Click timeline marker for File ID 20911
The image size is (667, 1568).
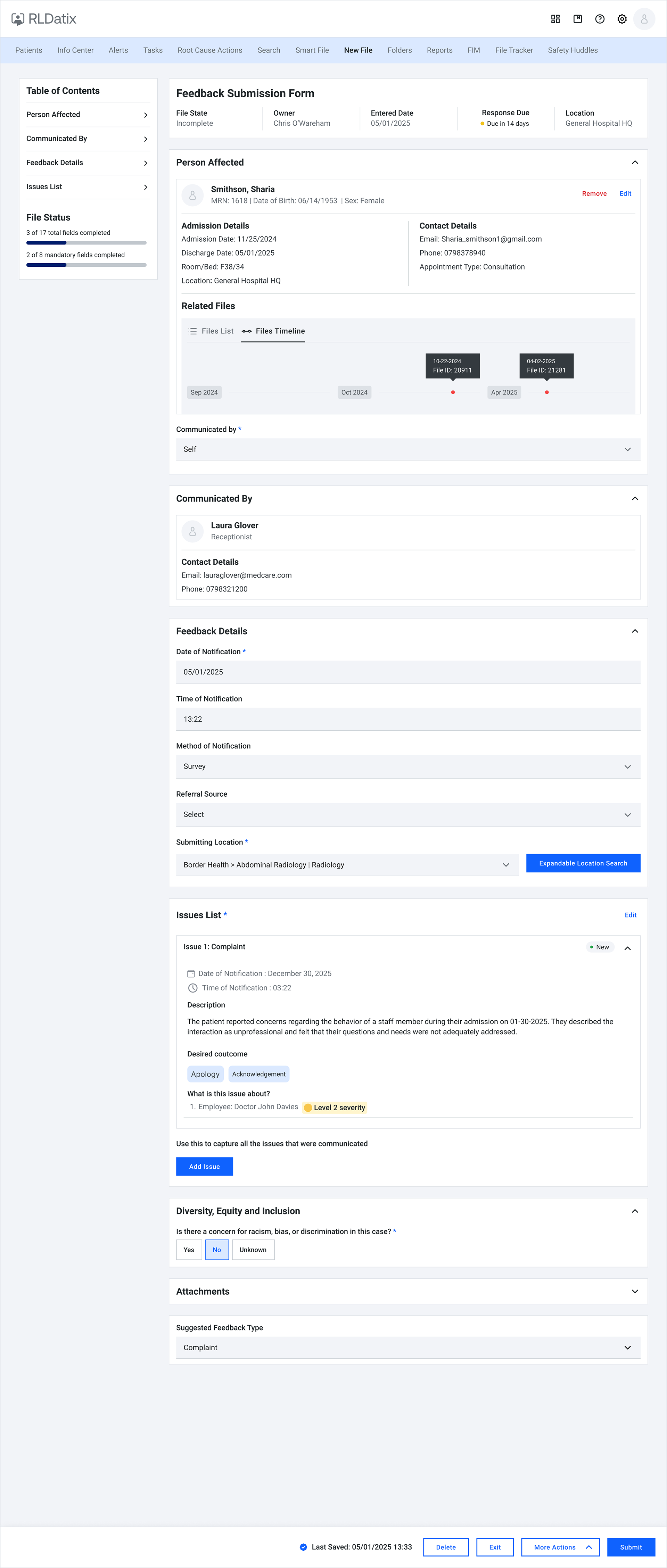tap(453, 393)
